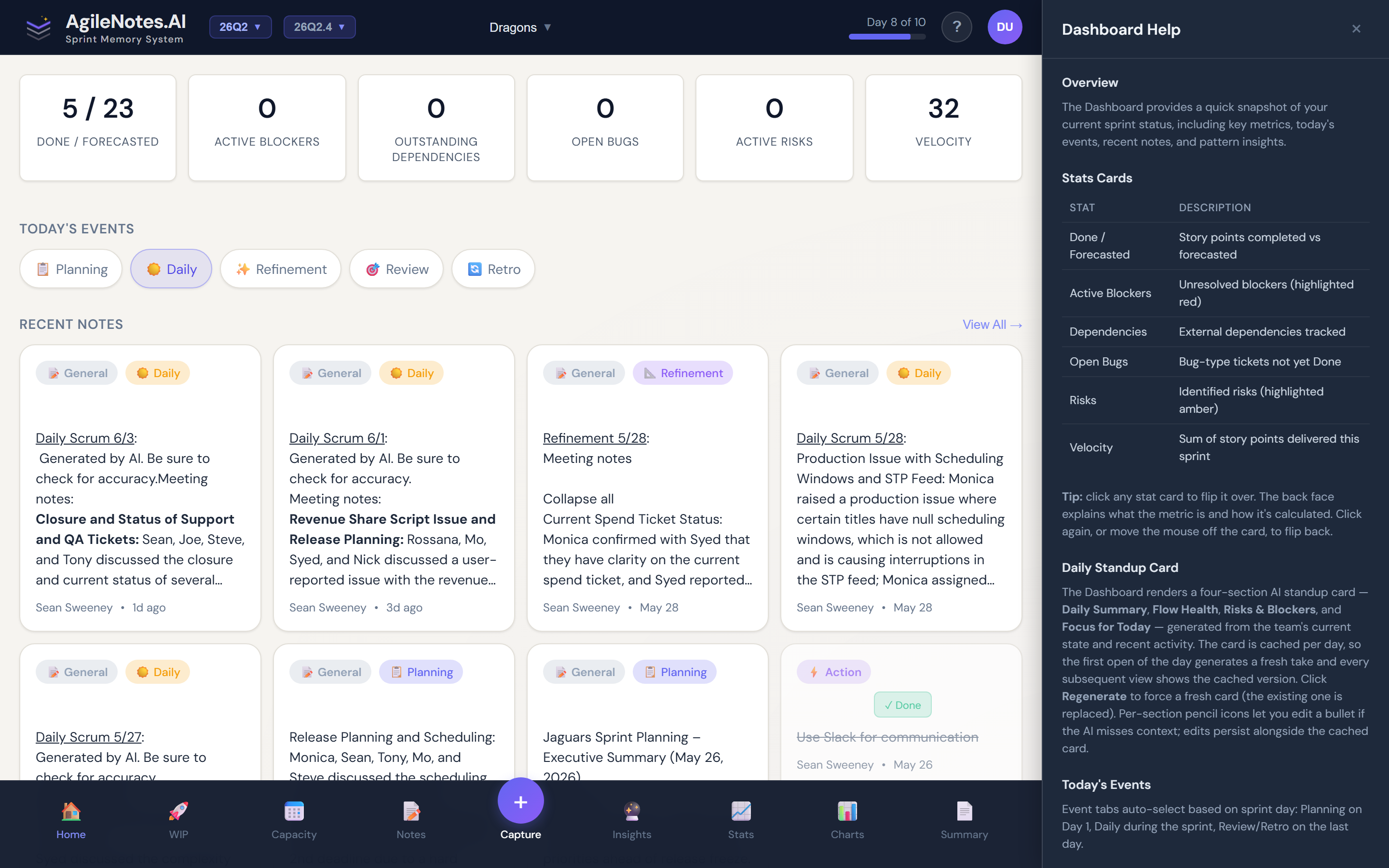Image resolution: width=1389 pixels, height=868 pixels.
Task: Click the Refinement tag on Refinement 5/28 note
Action: coord(683,373)
